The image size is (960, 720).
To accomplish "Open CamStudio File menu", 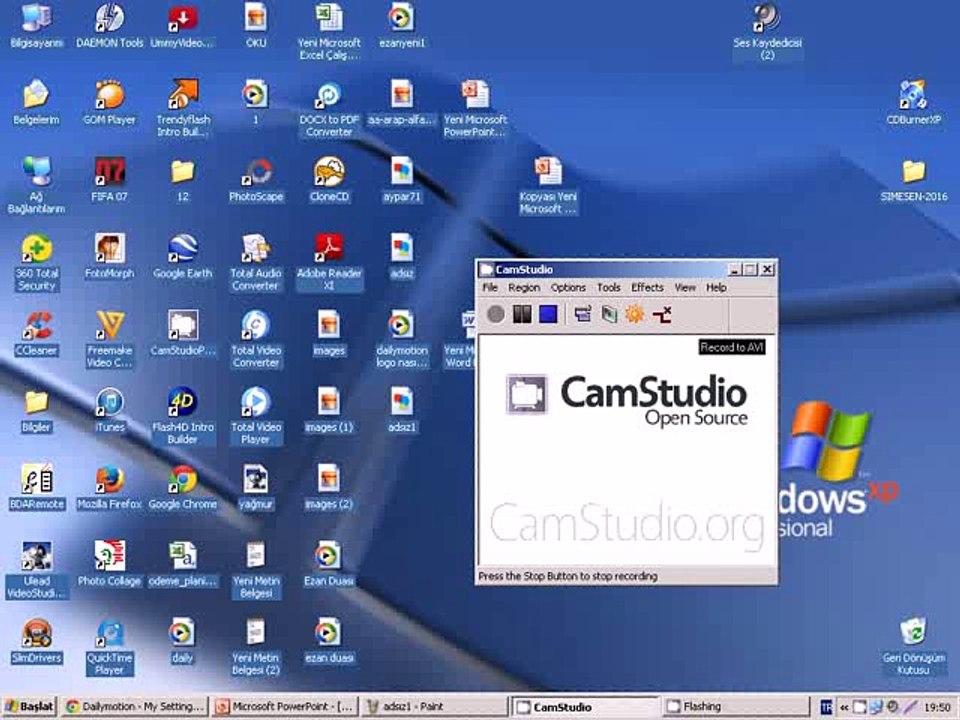I will pyautogui.click(x=490, y=287).
